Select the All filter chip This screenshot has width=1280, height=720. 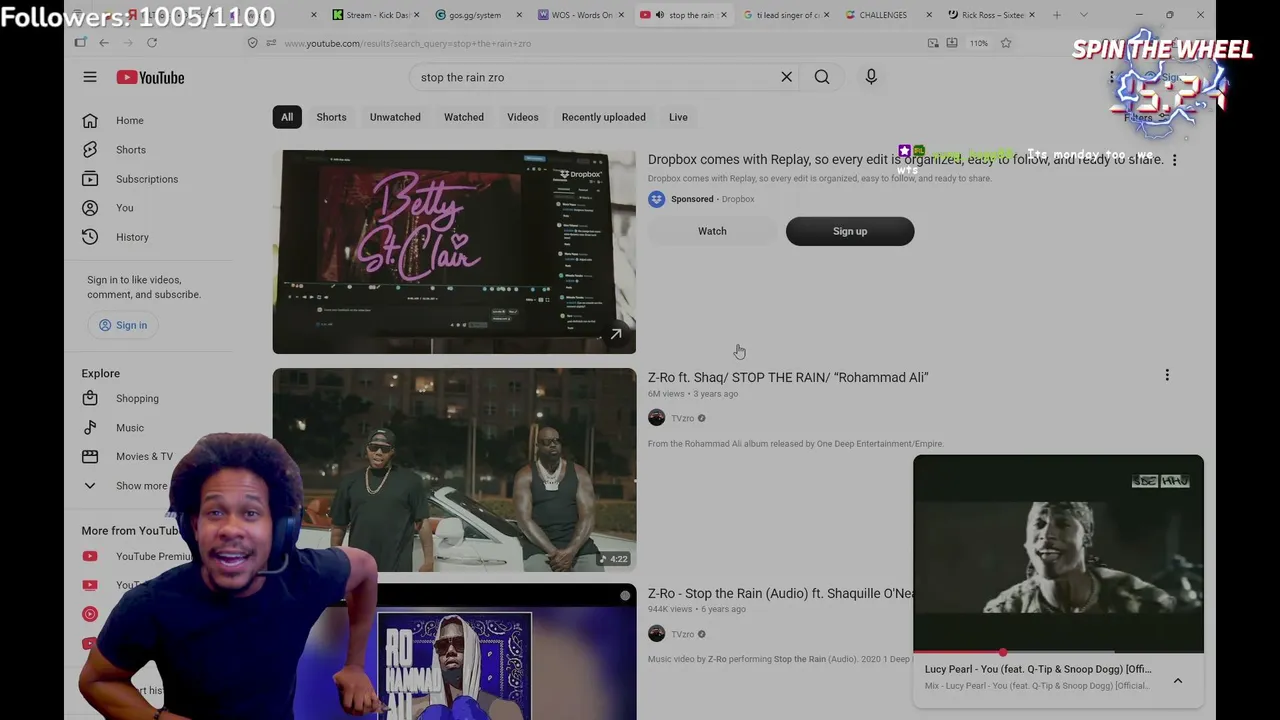[287, 117]
